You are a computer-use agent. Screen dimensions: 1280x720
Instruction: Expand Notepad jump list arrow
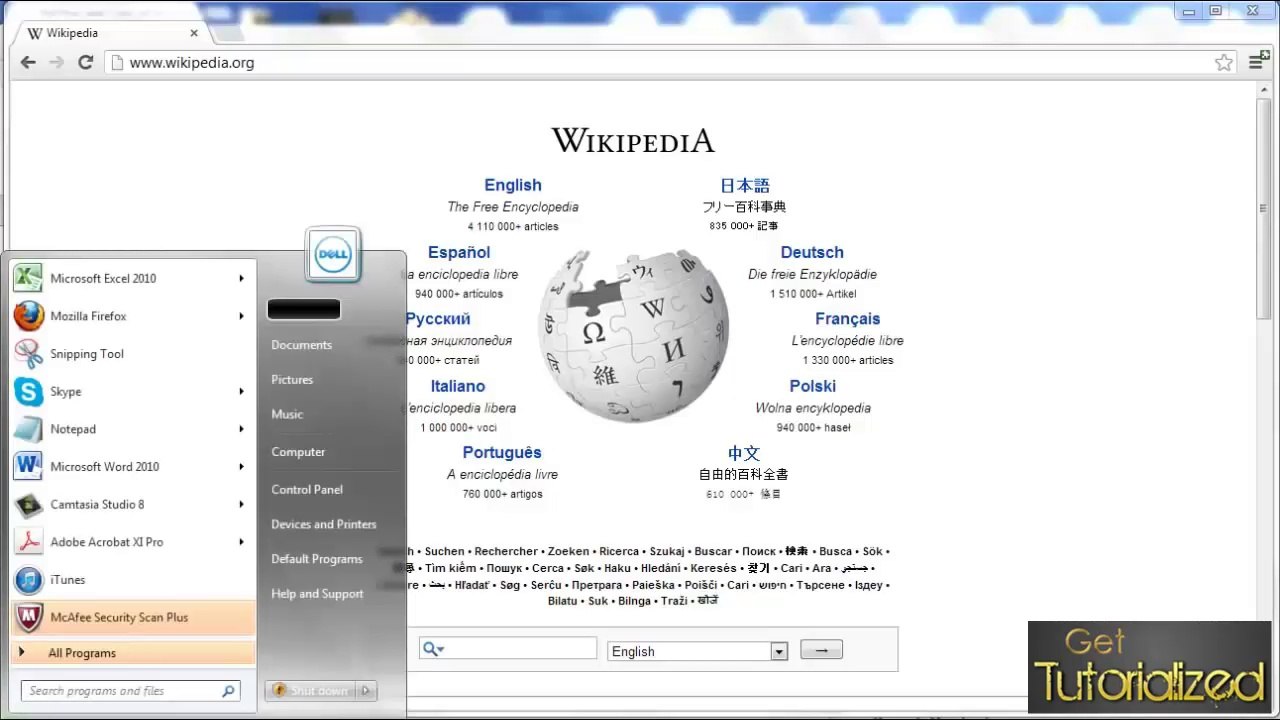[241, 429]
